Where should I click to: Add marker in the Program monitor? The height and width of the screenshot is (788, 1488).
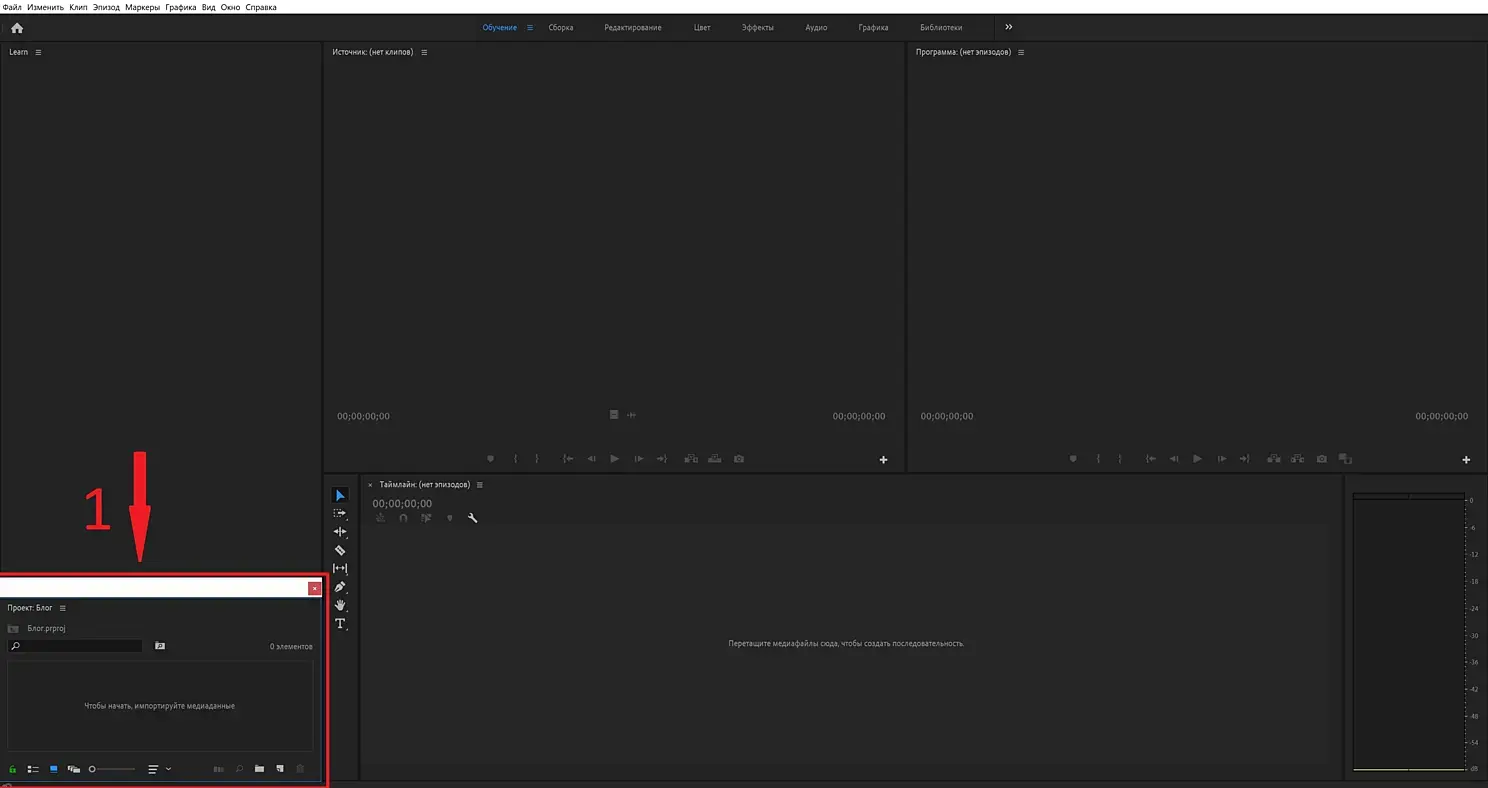click(1073, 459)
